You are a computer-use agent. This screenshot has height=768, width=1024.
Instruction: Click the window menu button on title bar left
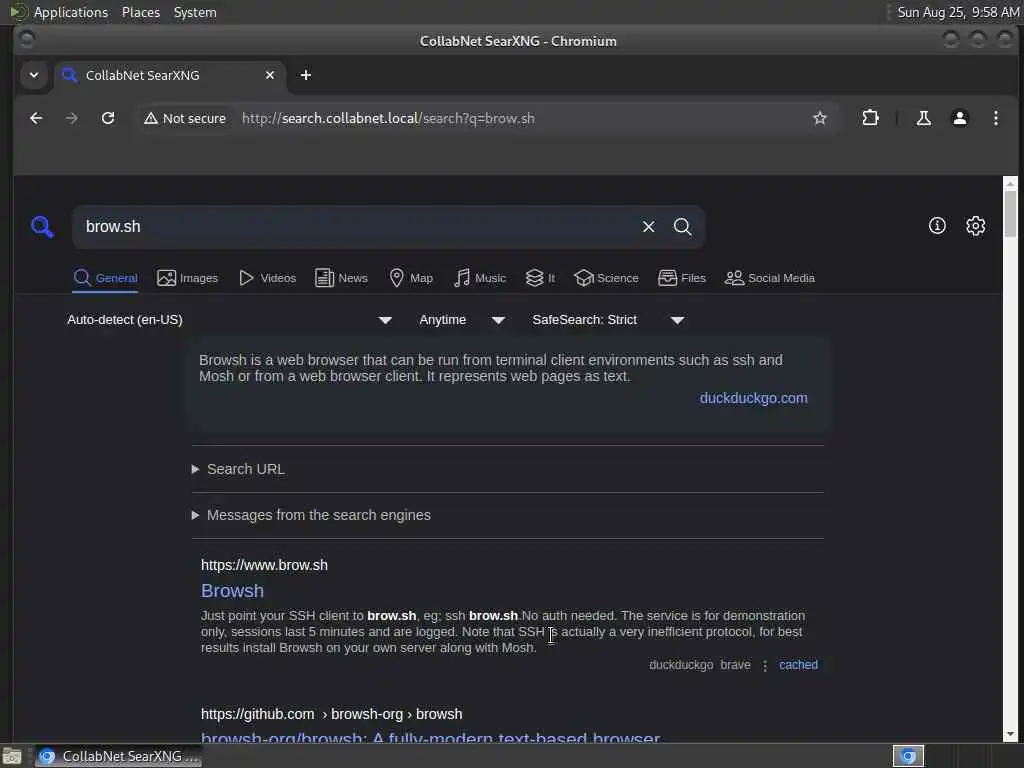click(27, 40)
